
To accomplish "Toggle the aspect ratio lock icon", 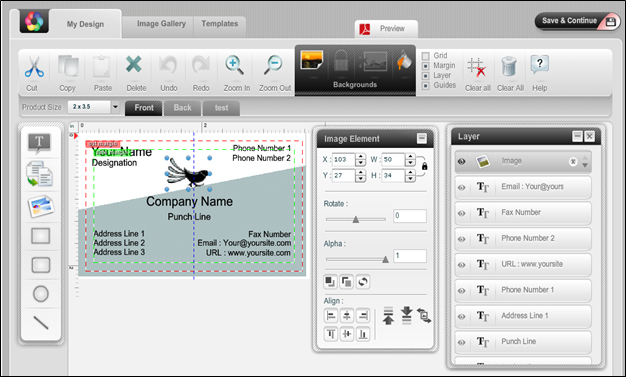I will pos(424,166).
